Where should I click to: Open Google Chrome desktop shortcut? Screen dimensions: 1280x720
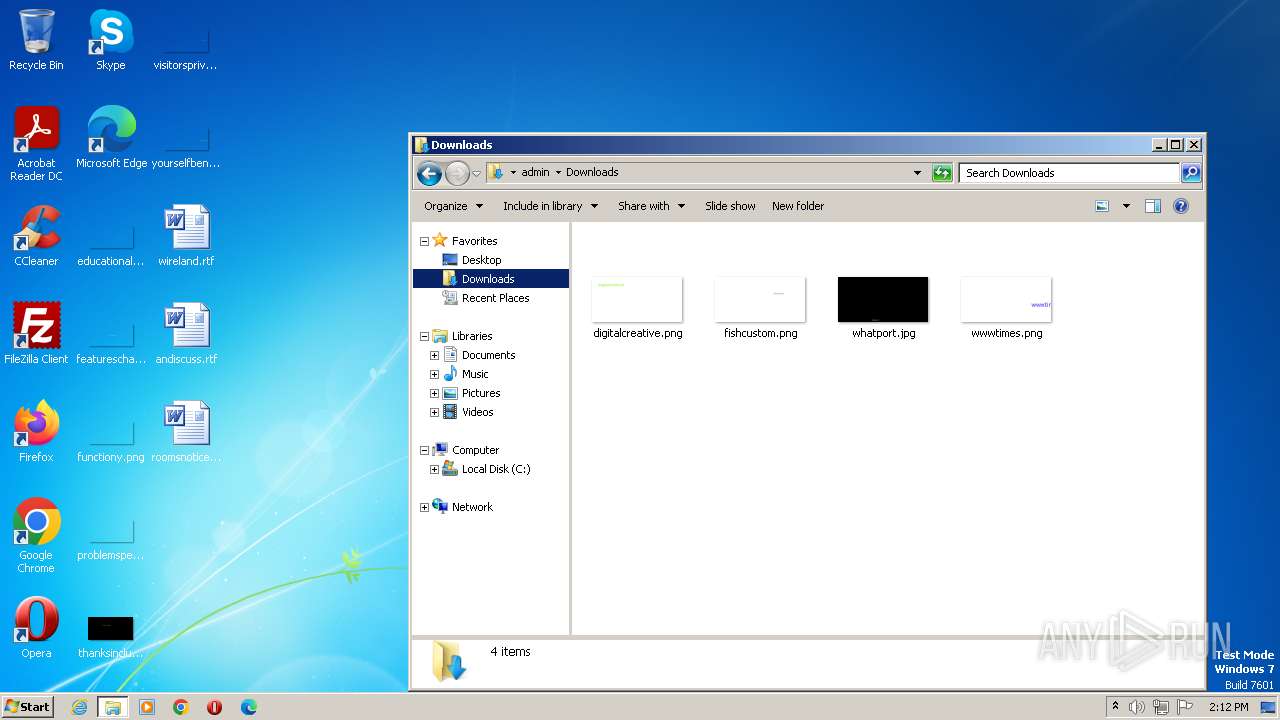click(36, 536)
